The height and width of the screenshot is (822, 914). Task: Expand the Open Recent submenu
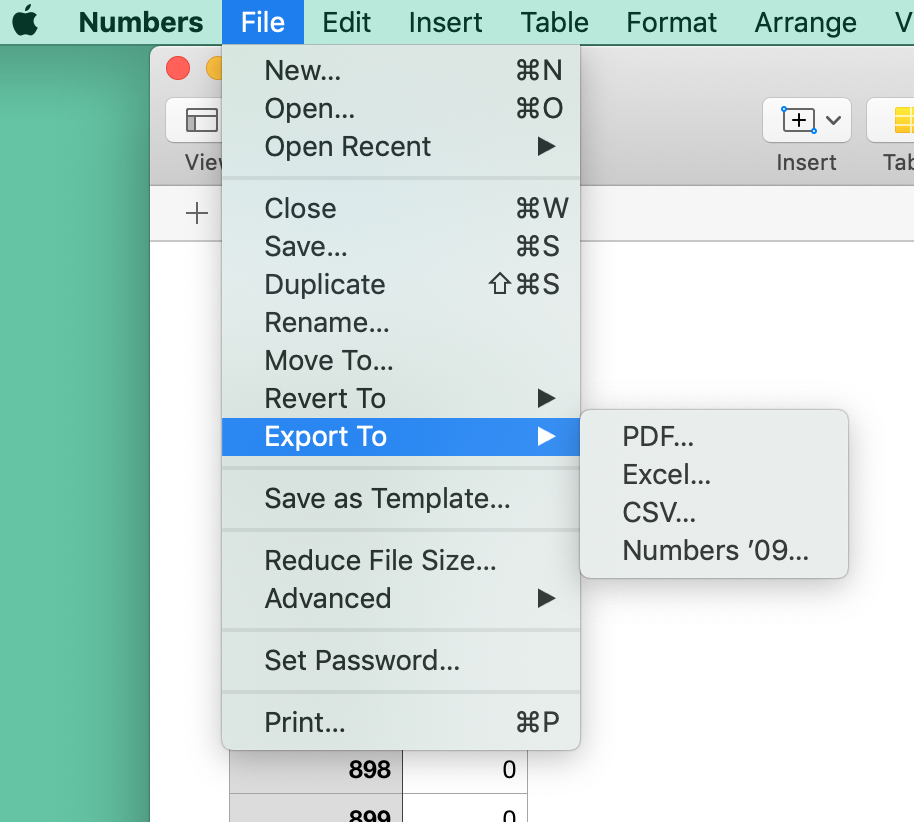tap(401, 146)
